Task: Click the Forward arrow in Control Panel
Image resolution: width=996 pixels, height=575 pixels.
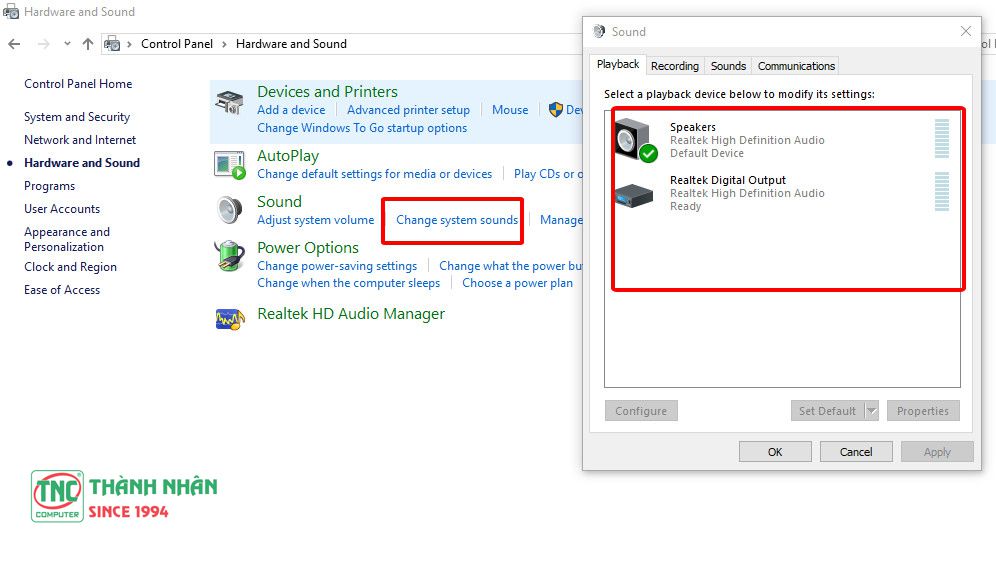Action: click(43, 44)
